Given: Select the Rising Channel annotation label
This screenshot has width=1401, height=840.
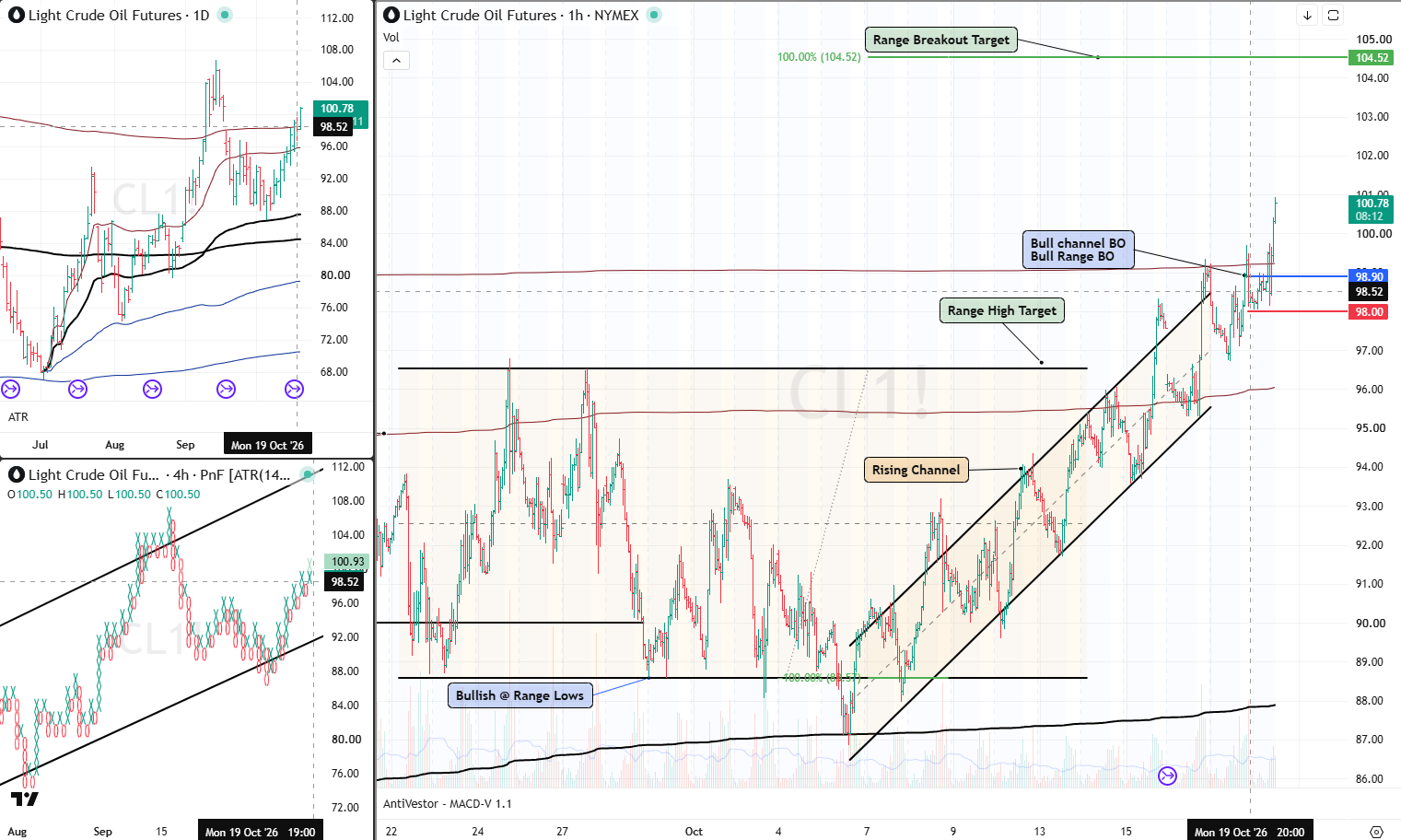Looking at the screenshot, I should (916, 470).
